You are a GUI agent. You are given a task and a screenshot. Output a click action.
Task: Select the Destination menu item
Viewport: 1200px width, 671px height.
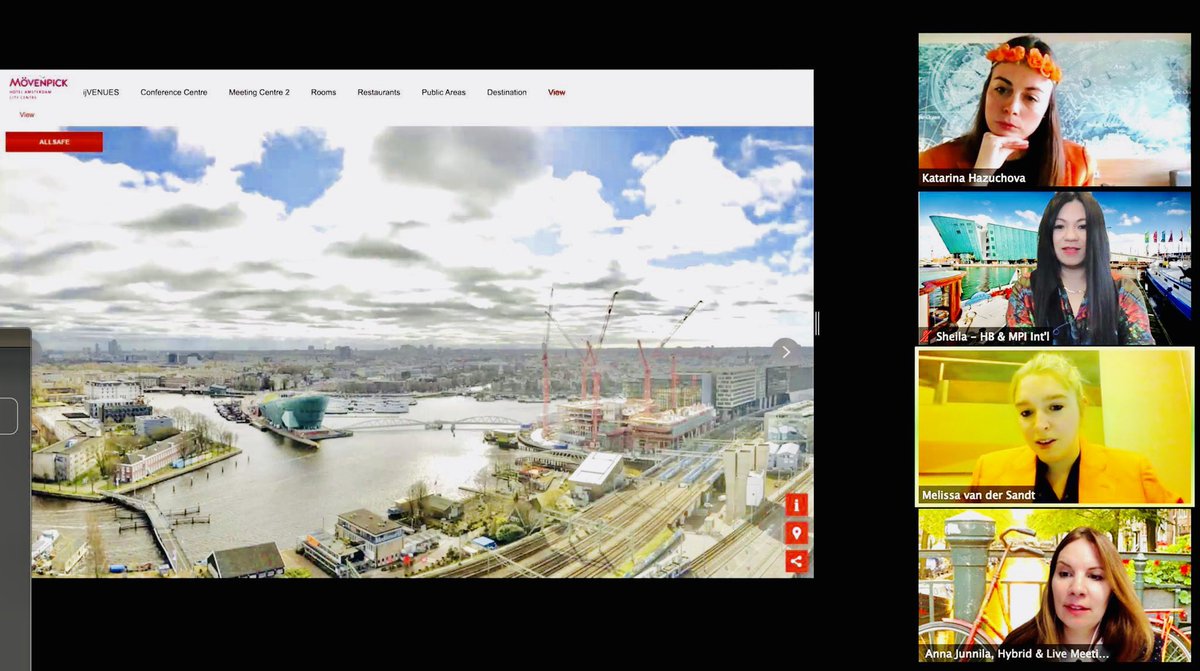click(x=507, y=92)
